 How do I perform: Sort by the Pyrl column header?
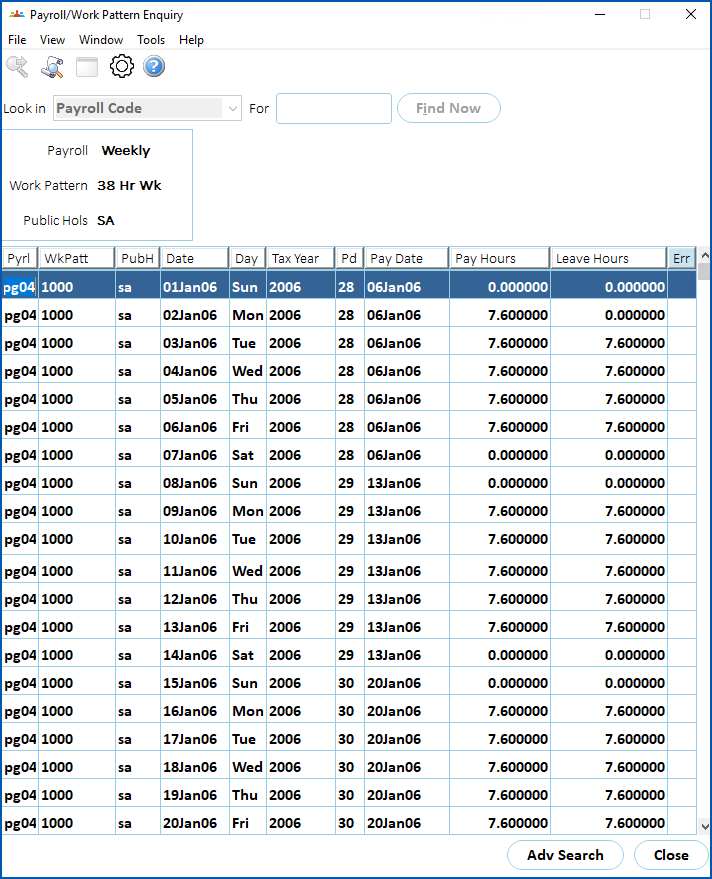tap(19, 258)
